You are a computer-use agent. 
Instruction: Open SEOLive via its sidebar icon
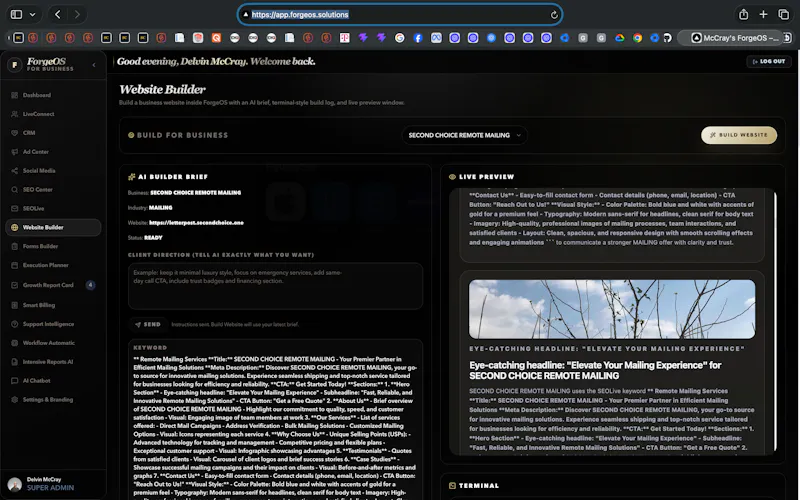point(14,208)
